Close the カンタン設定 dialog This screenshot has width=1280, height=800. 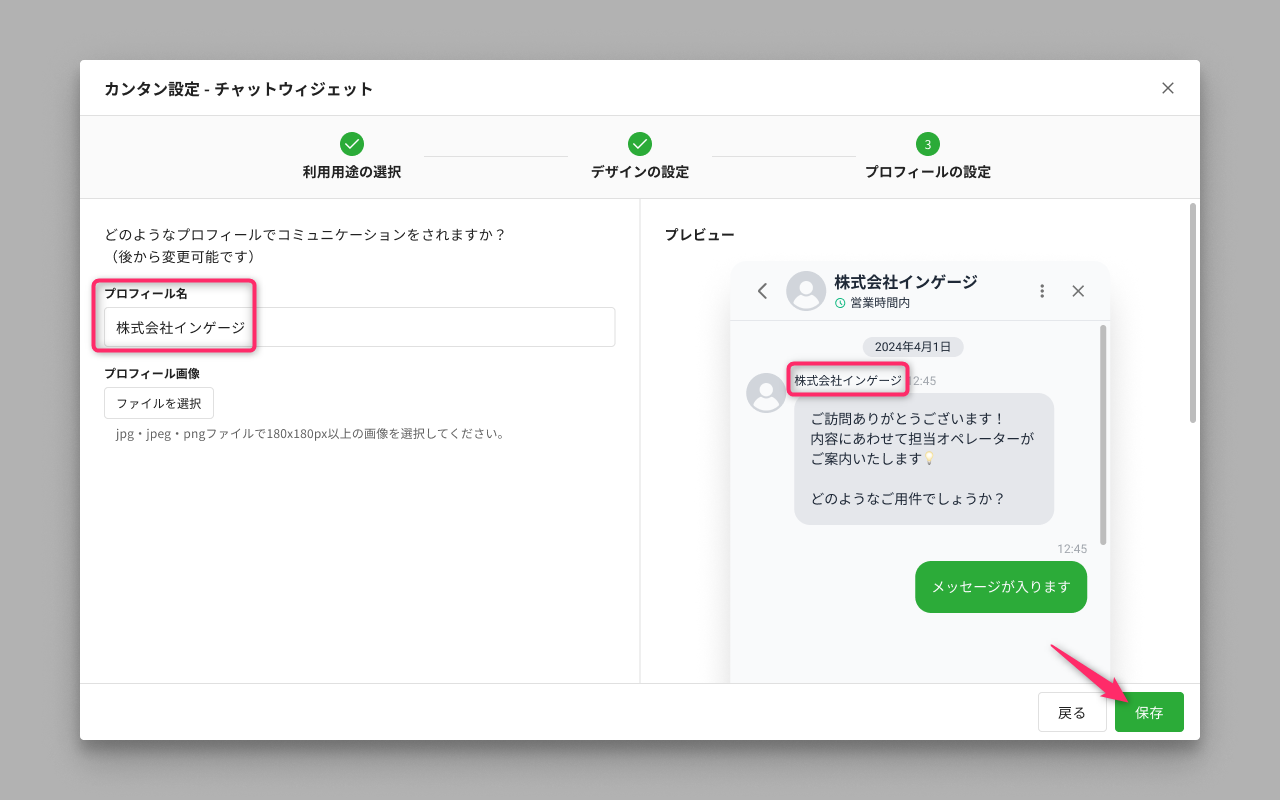pyautogui.click(x=1167, y=88)
